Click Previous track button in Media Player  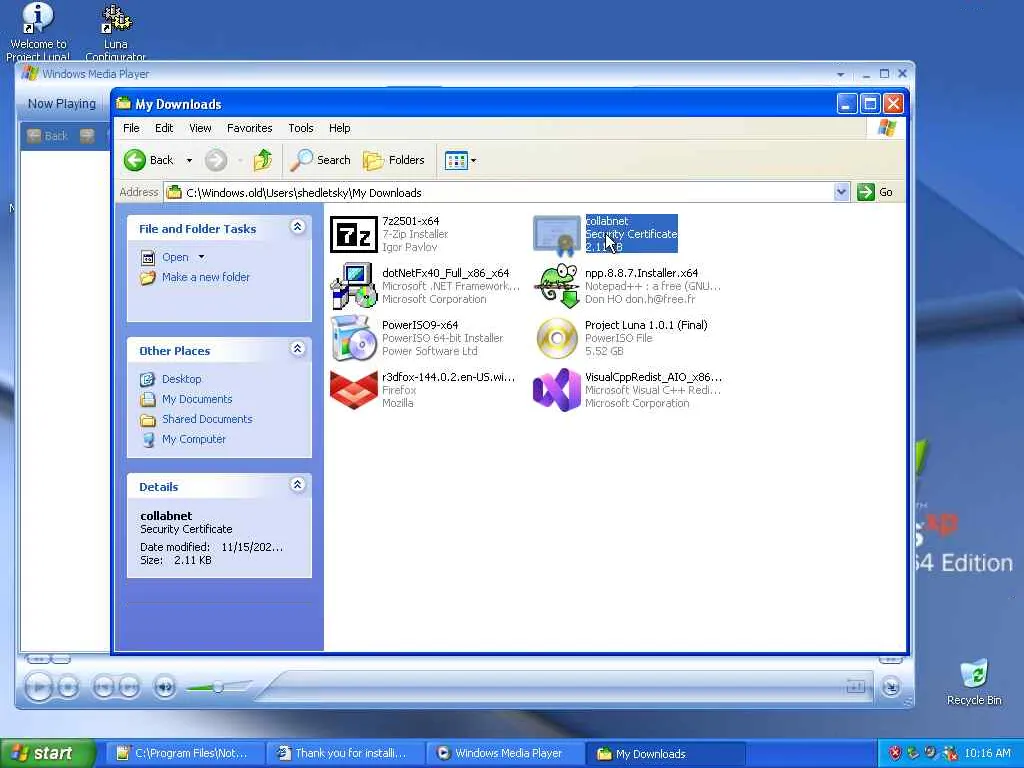tap(104, 687)
